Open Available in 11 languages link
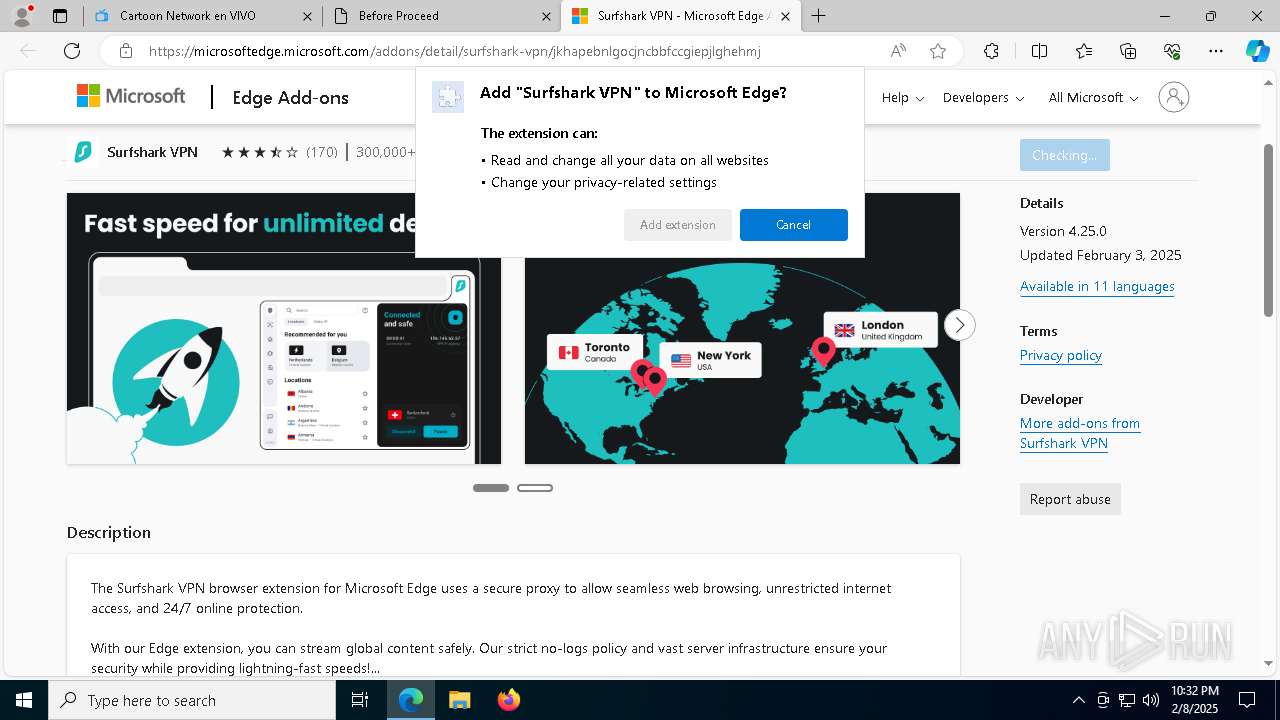This screenshot has width=1280, height=720. (1097, 286)
